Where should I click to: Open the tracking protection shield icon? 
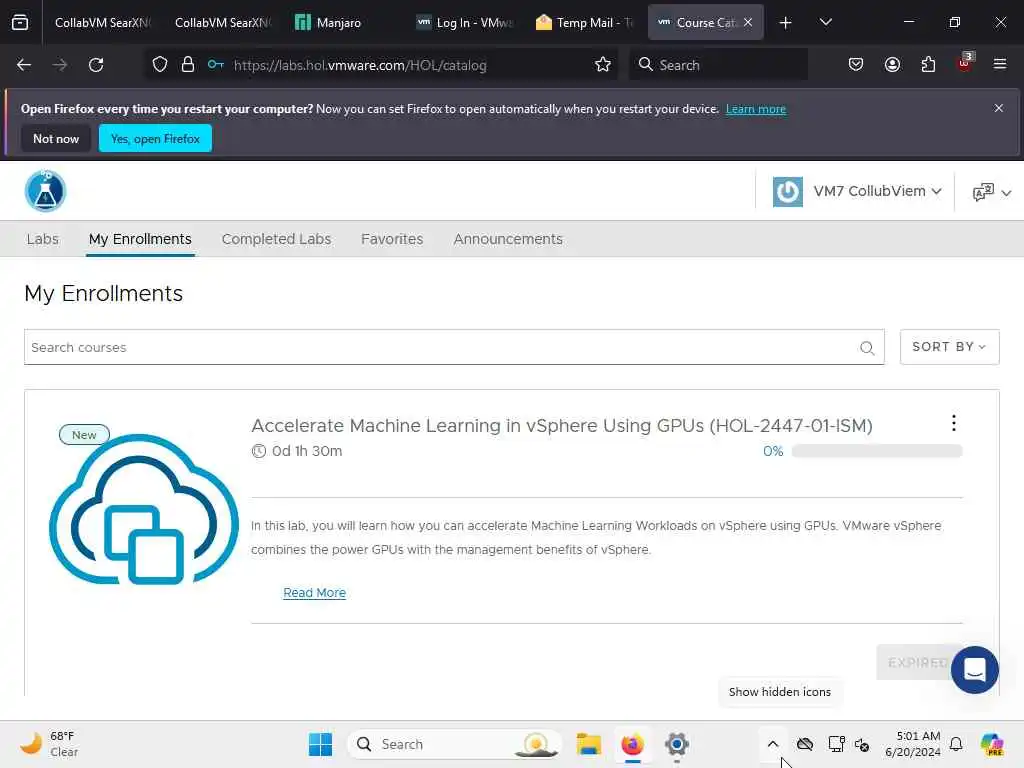(x=160, y=65)
